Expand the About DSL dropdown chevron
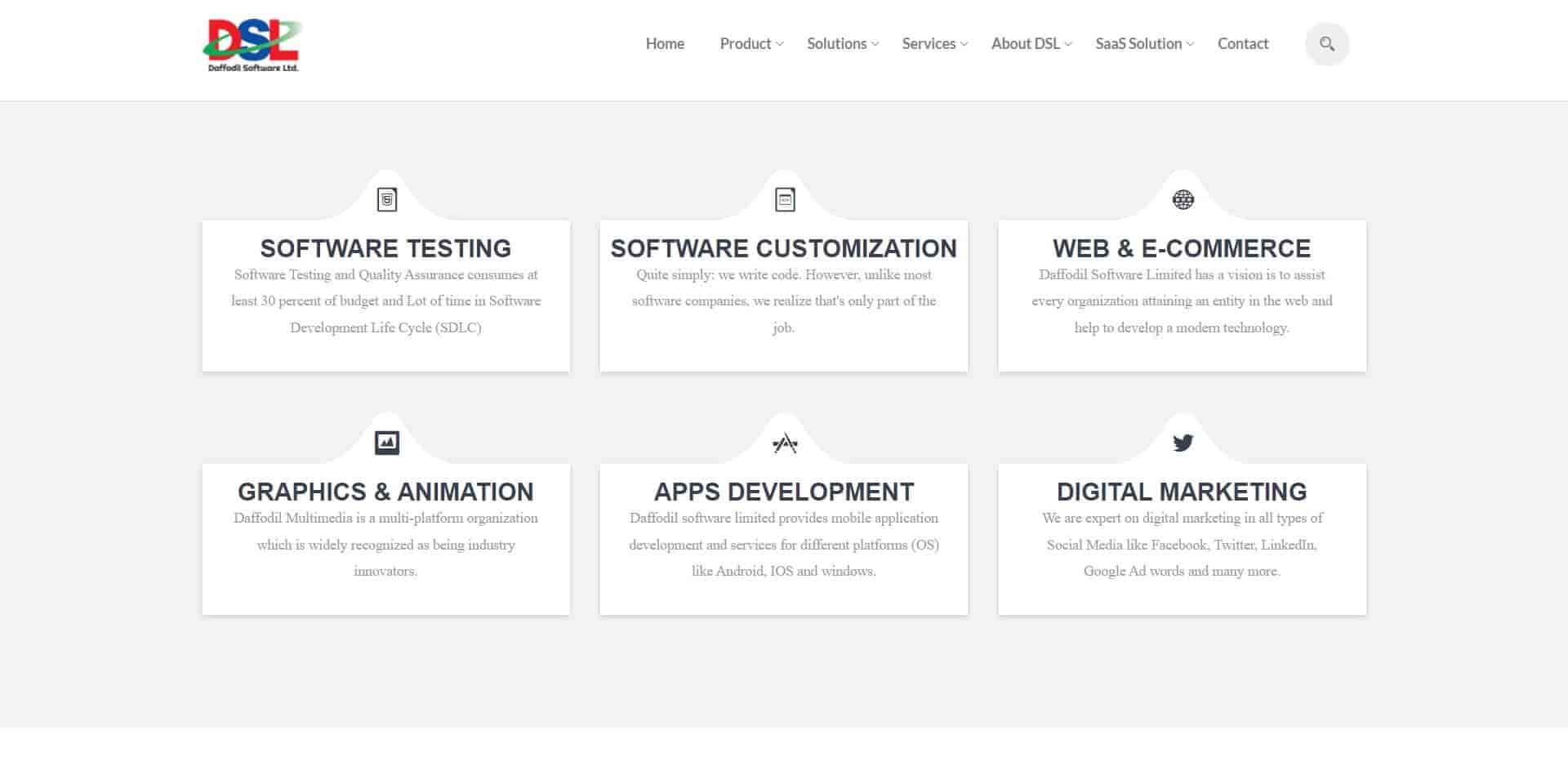 [1068, 44]
